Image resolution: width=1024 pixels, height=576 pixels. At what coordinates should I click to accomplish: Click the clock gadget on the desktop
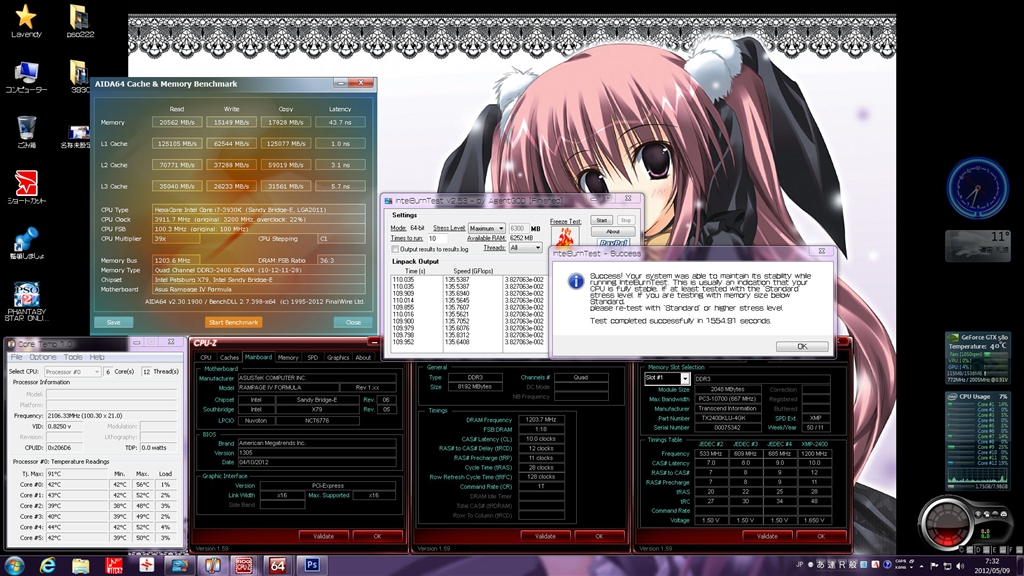click(978, 188)
